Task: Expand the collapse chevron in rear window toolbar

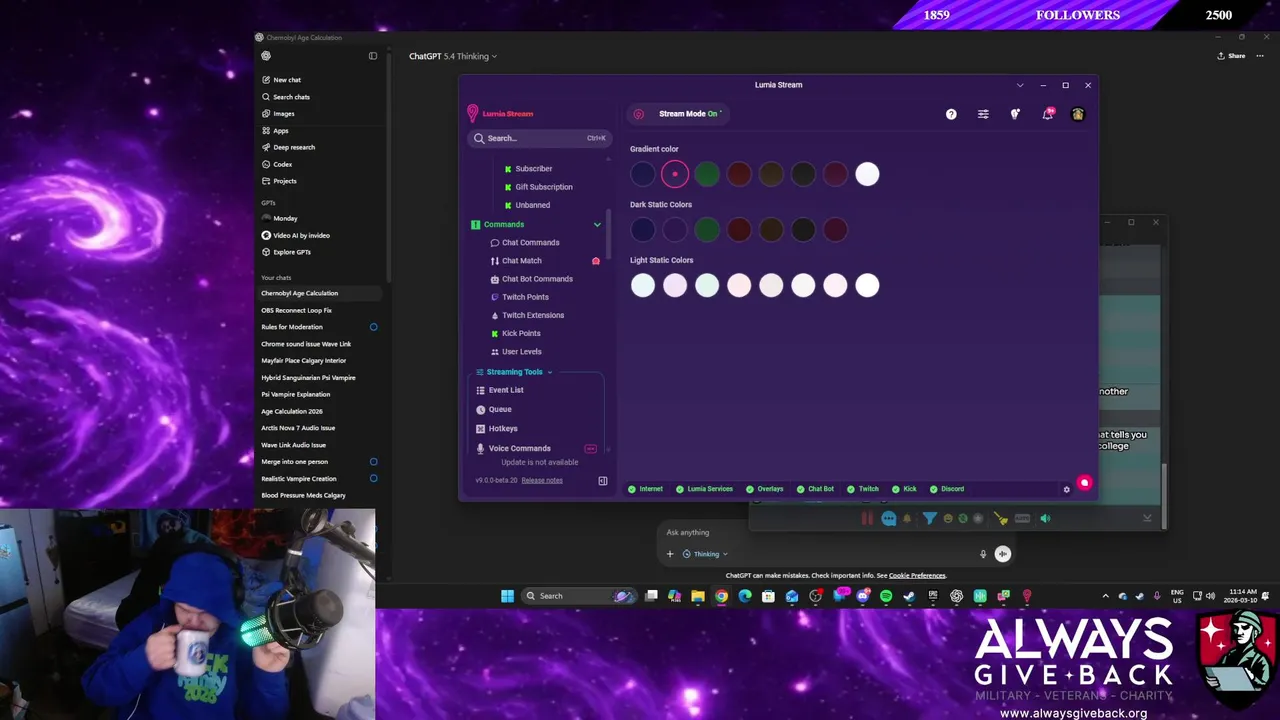Action: pos(1147,518)
